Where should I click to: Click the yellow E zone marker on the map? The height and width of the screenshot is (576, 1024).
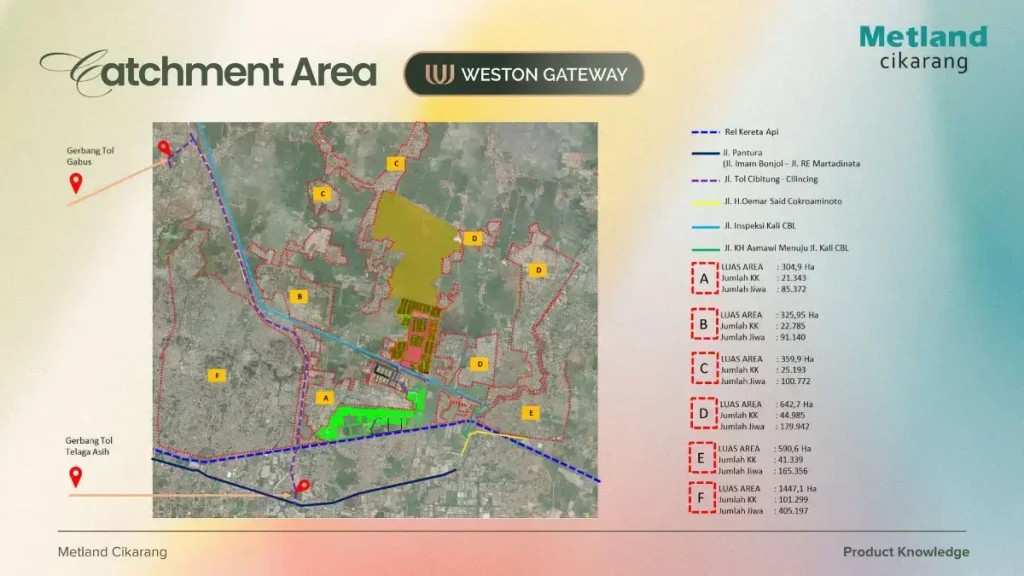(x=529, y=411)
